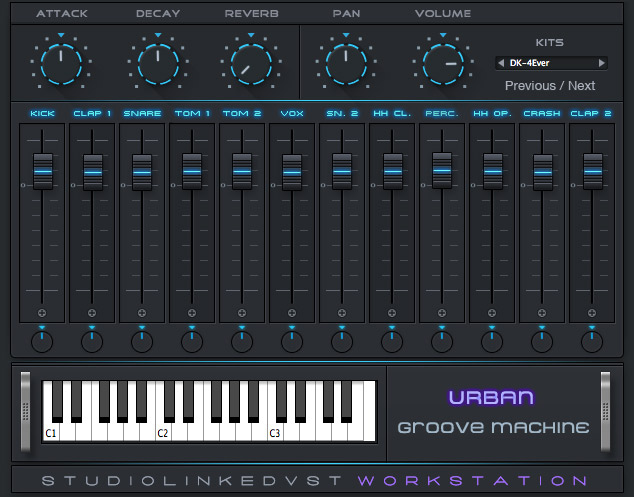634x497 pixels.
Task: Click the HH CL. channel fader handle
Action: tap(393, 171)
